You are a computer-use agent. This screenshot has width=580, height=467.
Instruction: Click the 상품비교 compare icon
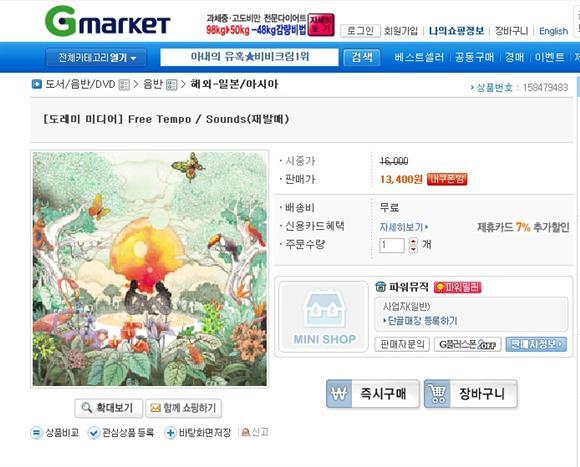[36, 433]
